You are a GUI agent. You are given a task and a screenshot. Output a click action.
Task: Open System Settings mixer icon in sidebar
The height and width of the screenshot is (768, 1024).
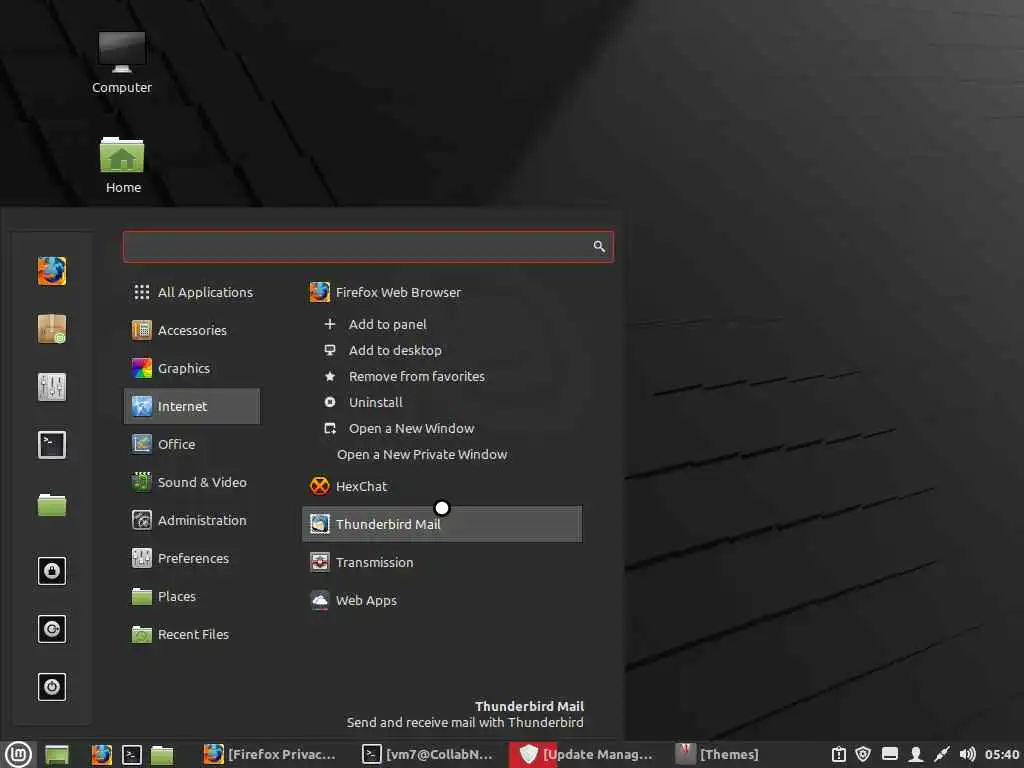click(x=52, y=387)
